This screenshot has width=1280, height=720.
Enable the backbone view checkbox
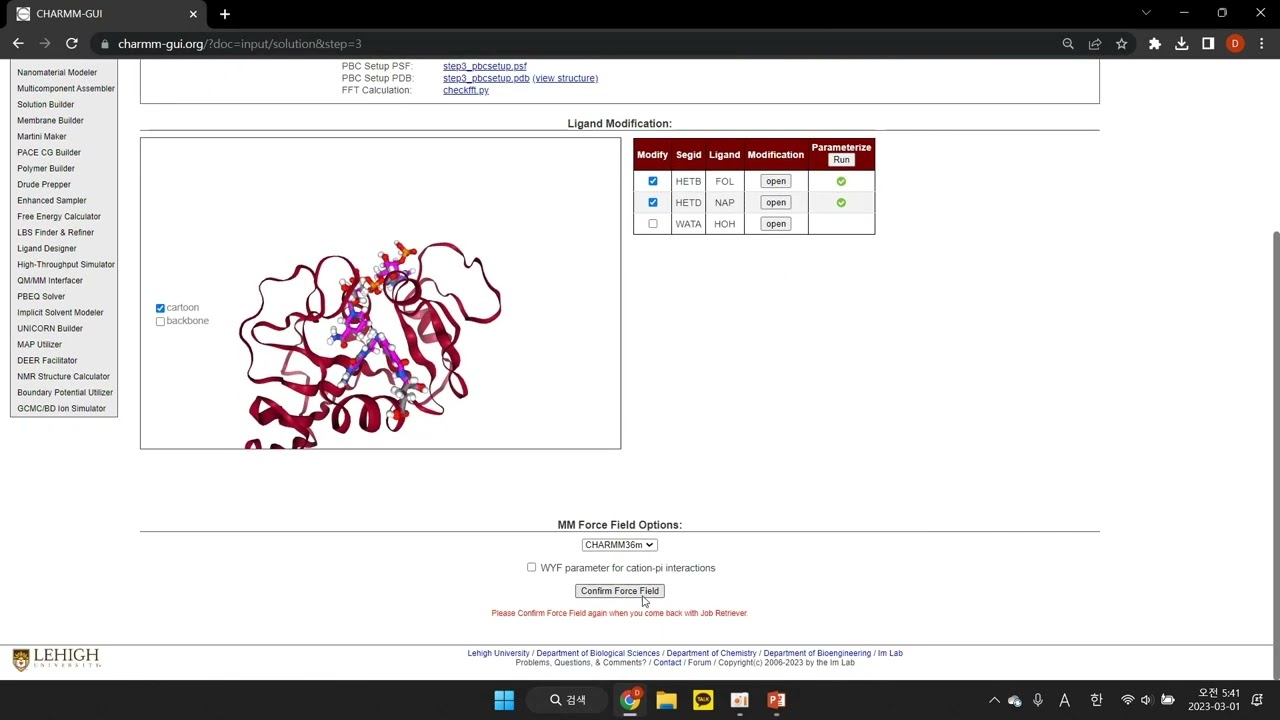coord(160,321)
